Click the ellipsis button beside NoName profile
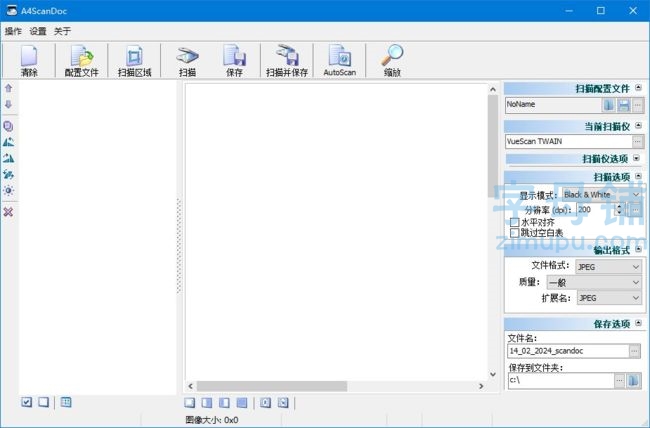This screenshot has width=650, height=428. (638, 105)
